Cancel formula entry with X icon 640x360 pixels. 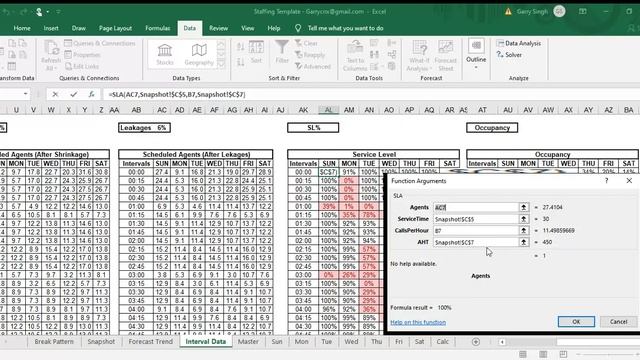(x=55, y=94)
